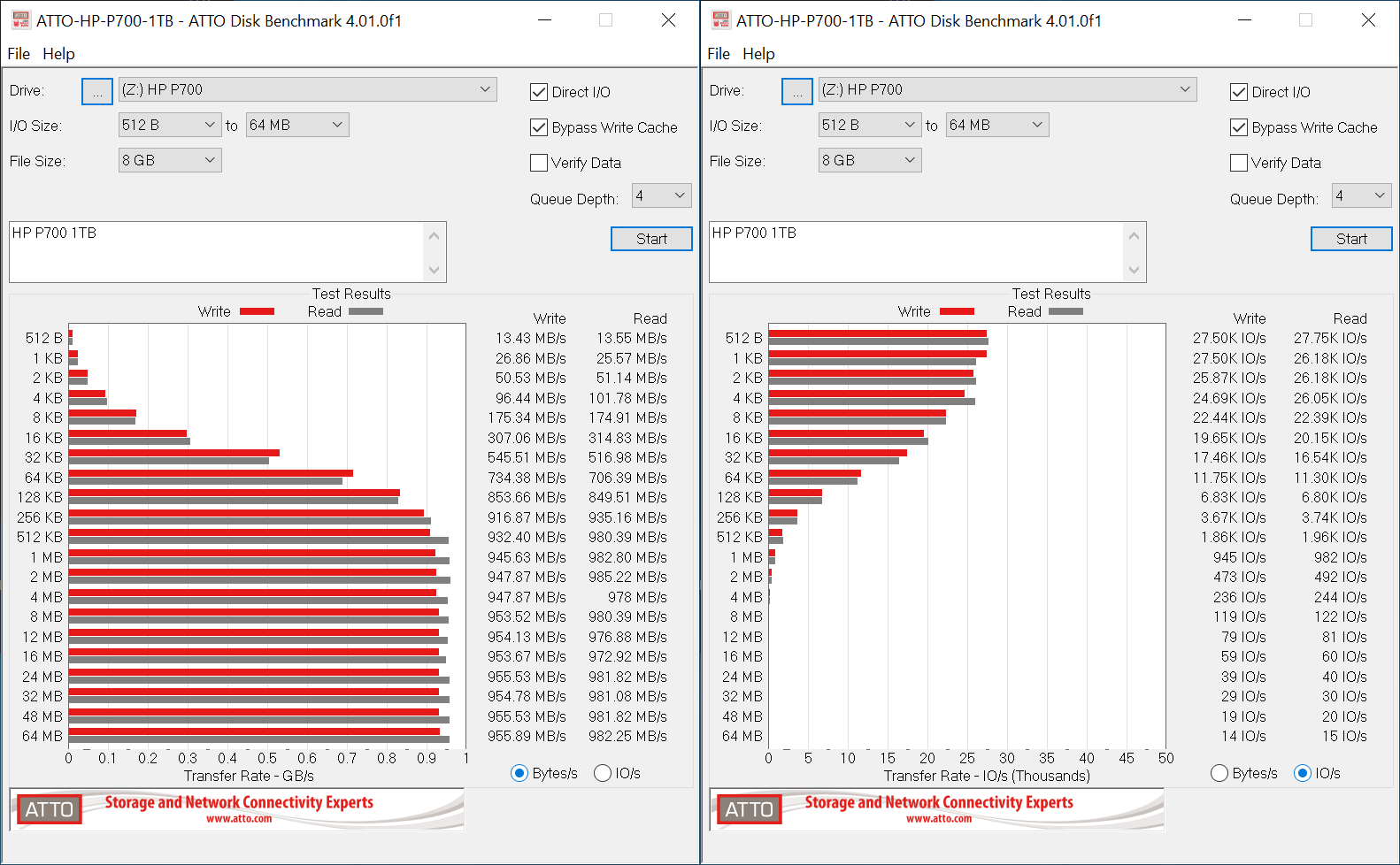The image size is (1400, 865).
Task: Uncheck Bypass Write Cache in right window
Action: click(x=1239, y=127)
